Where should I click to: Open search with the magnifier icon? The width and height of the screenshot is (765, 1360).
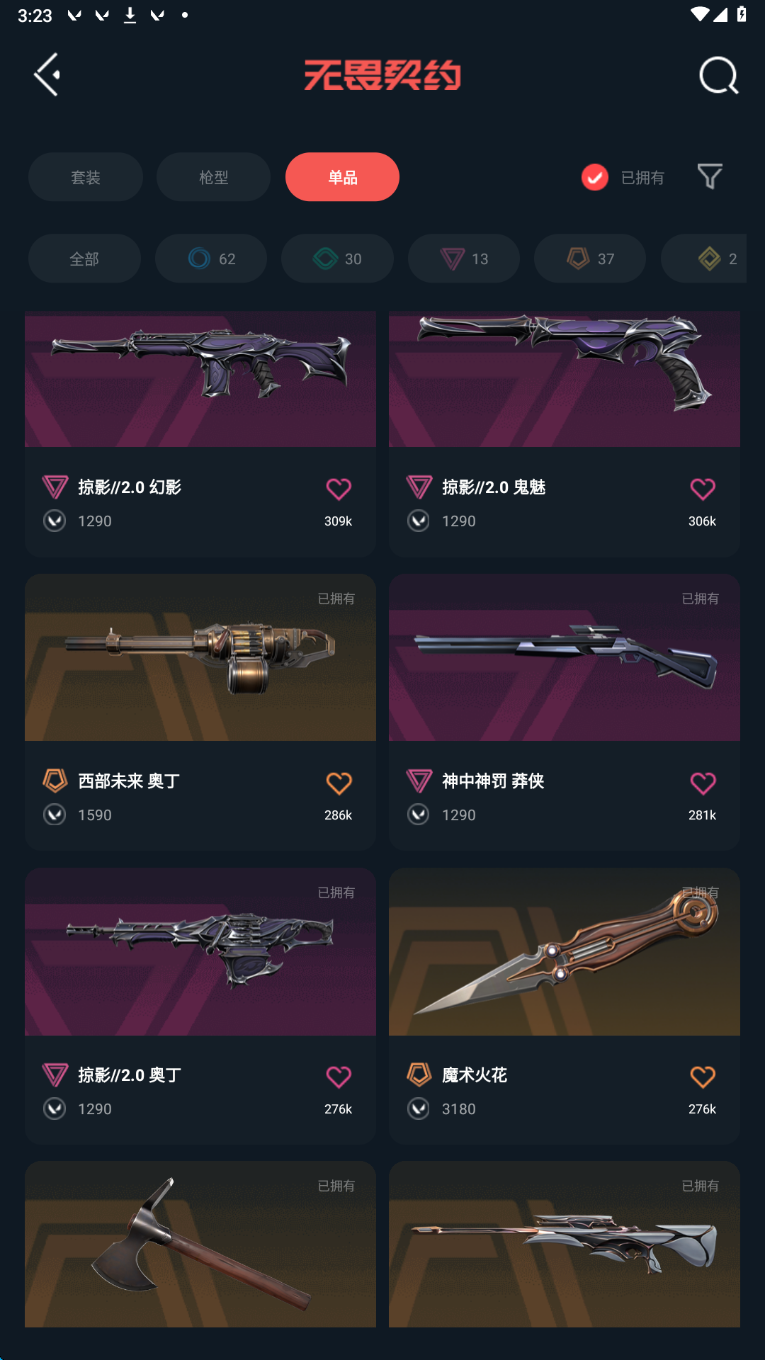coord(718,75)
